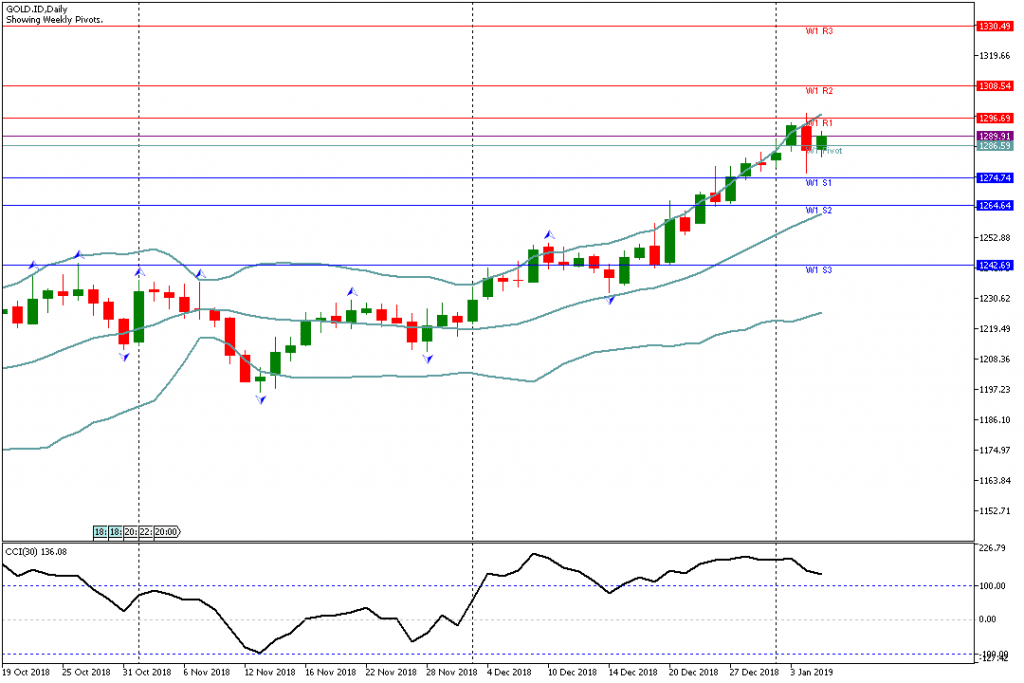Select the CCI(30) 136.08 indicator label
1024x683 pixels.
pyautogui.click(x=36, y=551)
